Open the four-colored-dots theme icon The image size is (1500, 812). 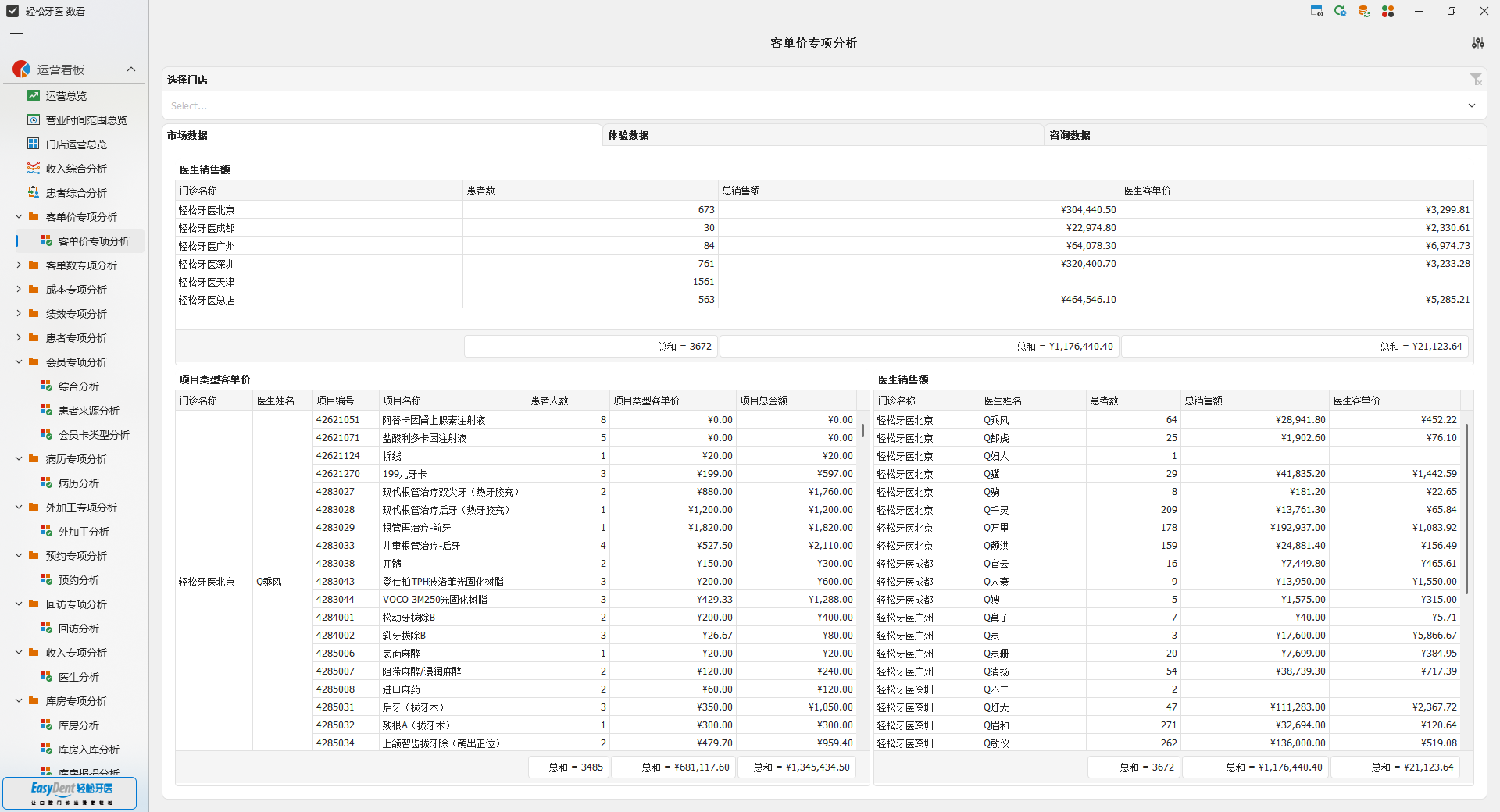(x=1388, y=11)
